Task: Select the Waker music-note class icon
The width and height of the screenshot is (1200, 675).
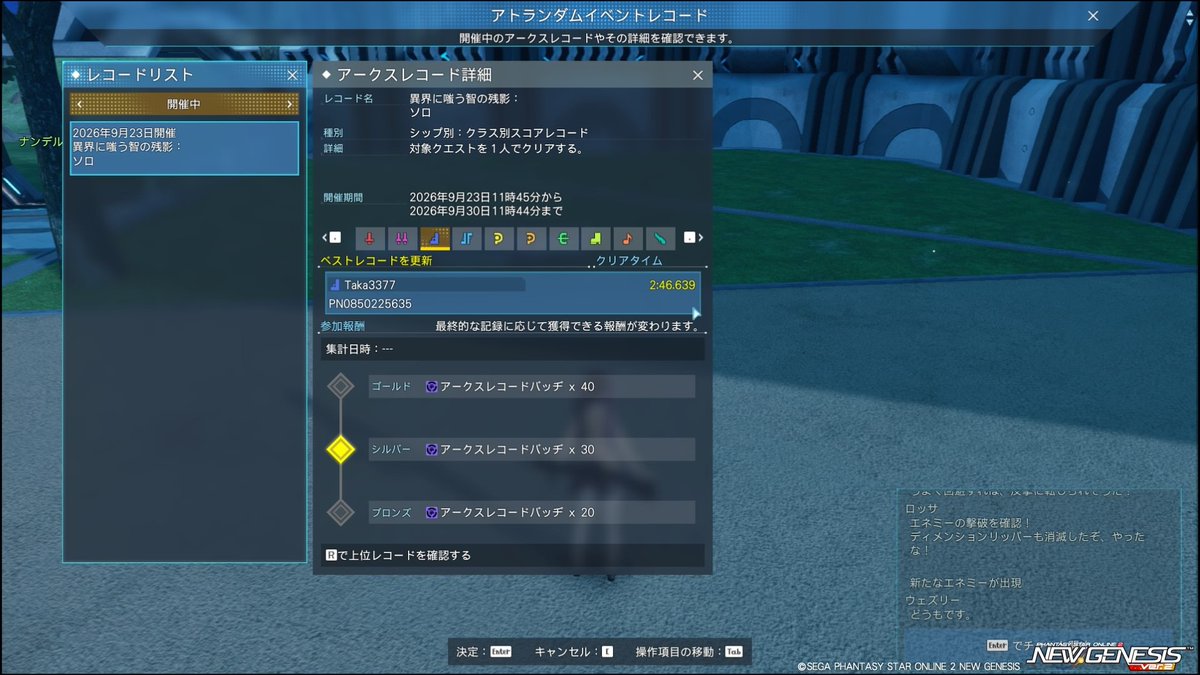Action: (x=627, y=238)
